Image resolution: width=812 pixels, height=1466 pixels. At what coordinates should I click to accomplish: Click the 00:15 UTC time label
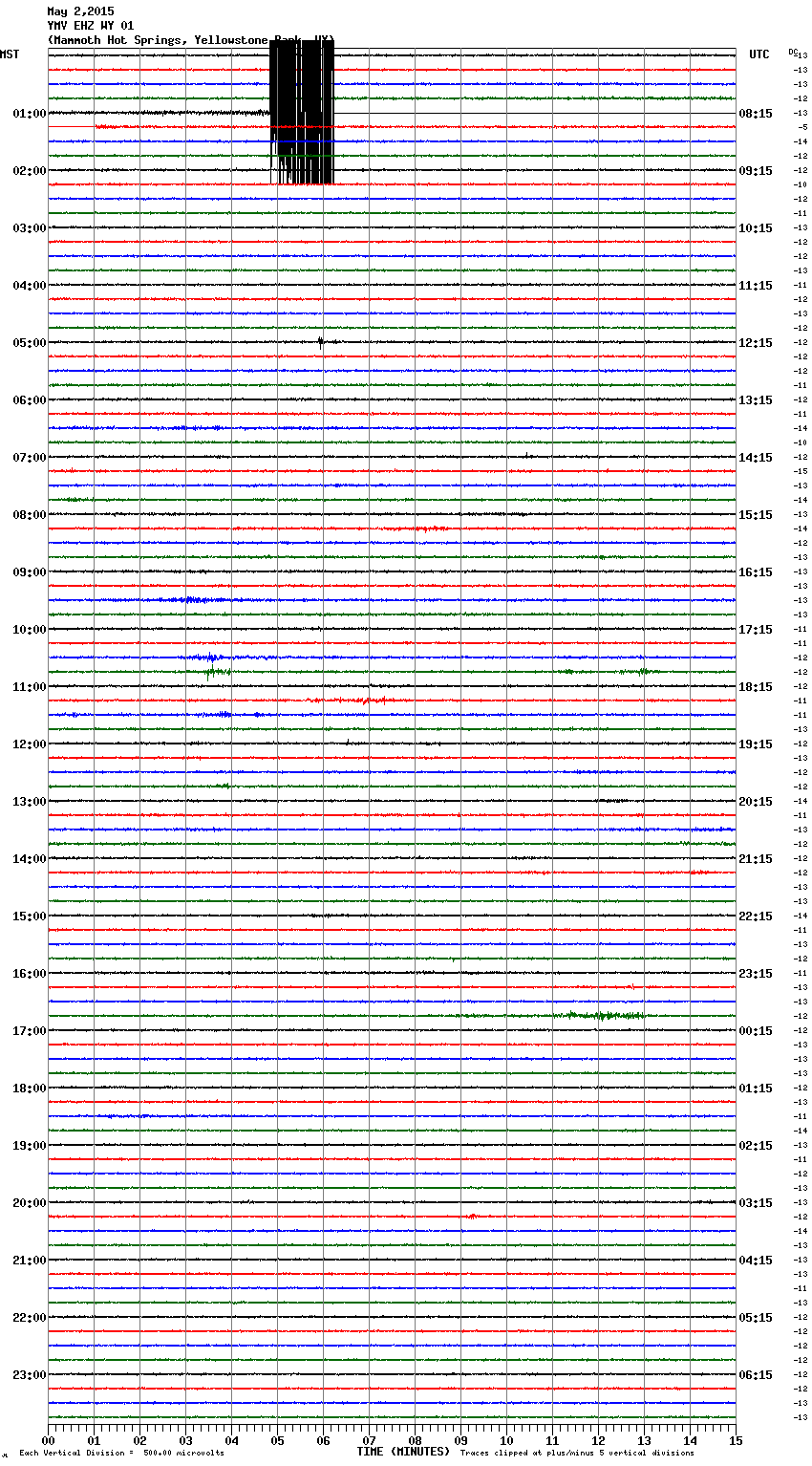756,1031
